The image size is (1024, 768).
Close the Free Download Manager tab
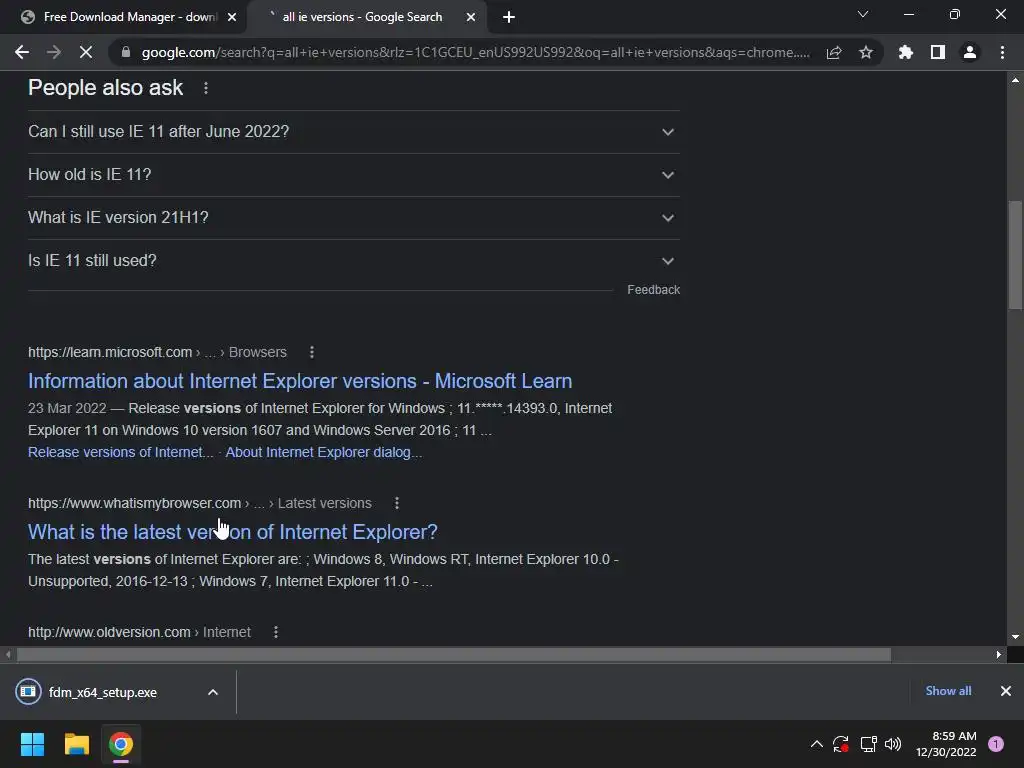point(232,17)
